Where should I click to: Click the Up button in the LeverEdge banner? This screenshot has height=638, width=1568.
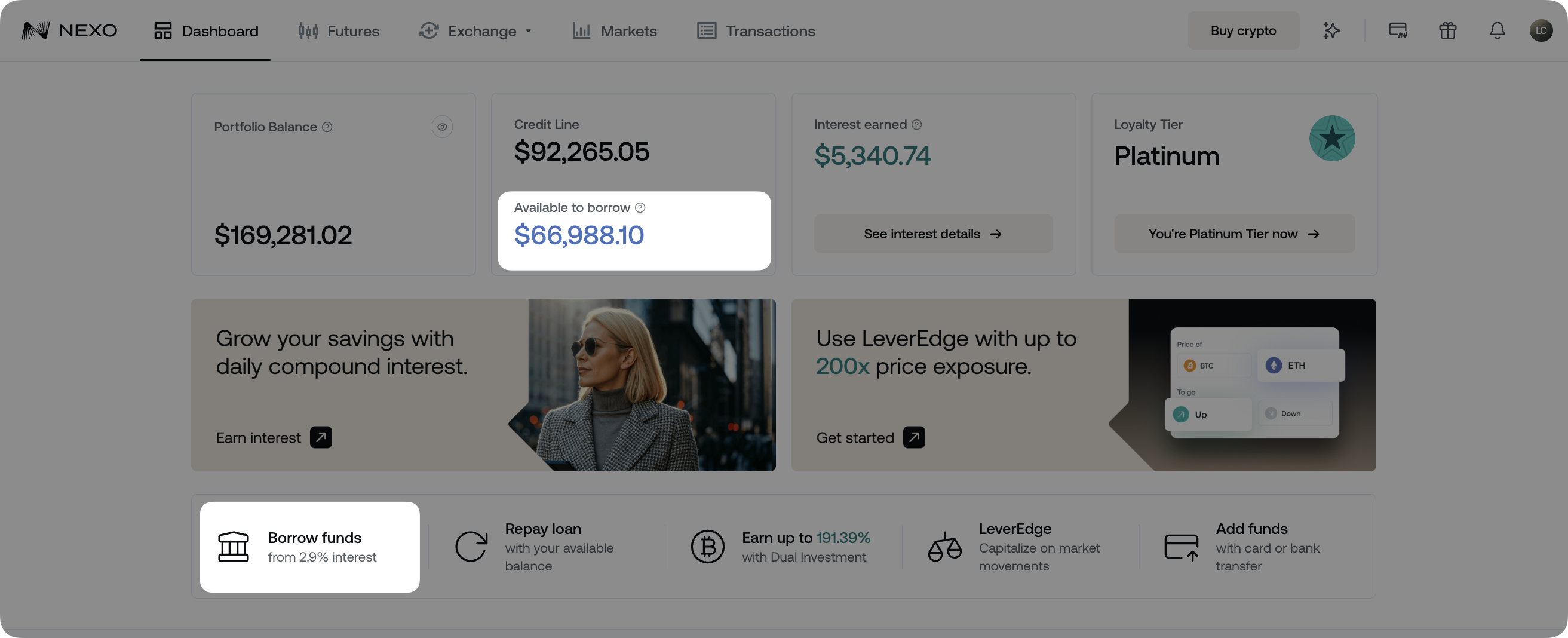[x=1208, y=414]
